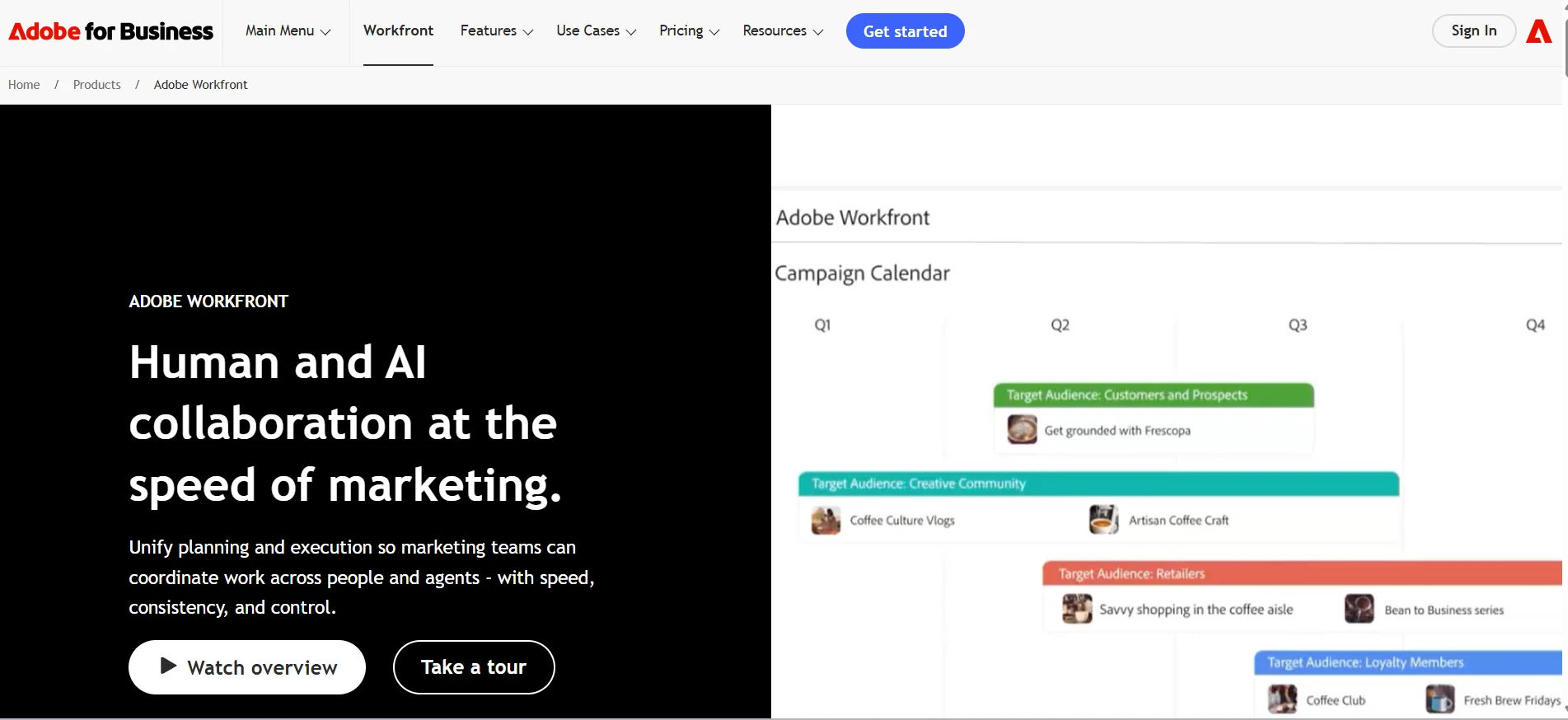1568x720 pixels.
Task: Click the red Adobe logo icon
Action: pos(1538,31)
